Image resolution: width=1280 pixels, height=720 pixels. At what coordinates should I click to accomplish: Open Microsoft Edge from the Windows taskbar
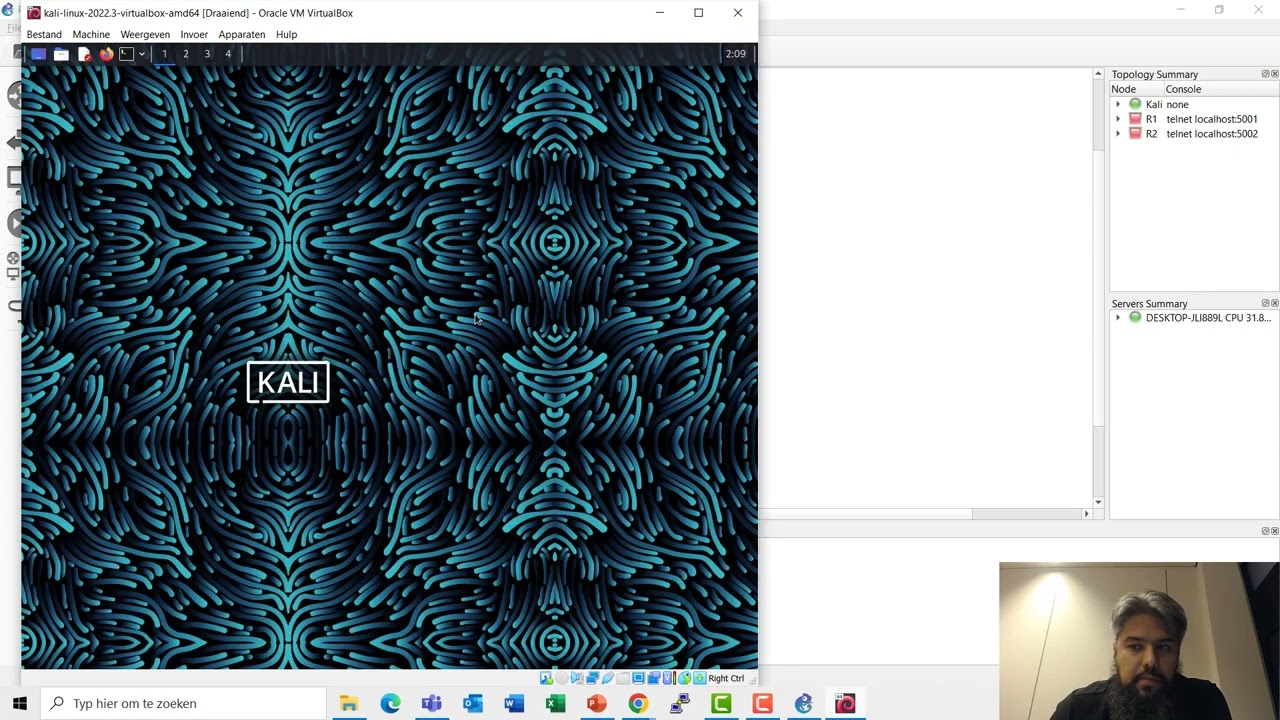390,703
